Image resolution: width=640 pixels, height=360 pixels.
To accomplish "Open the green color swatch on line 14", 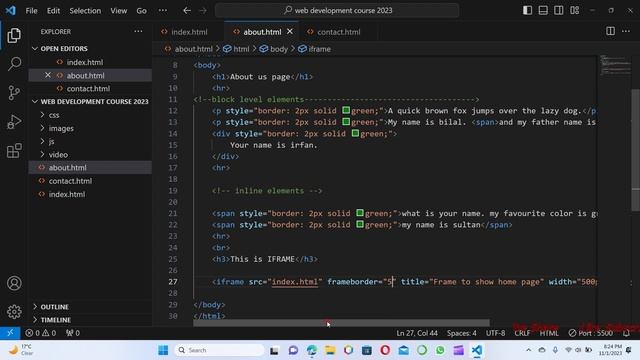I will (x=355, y=133).
